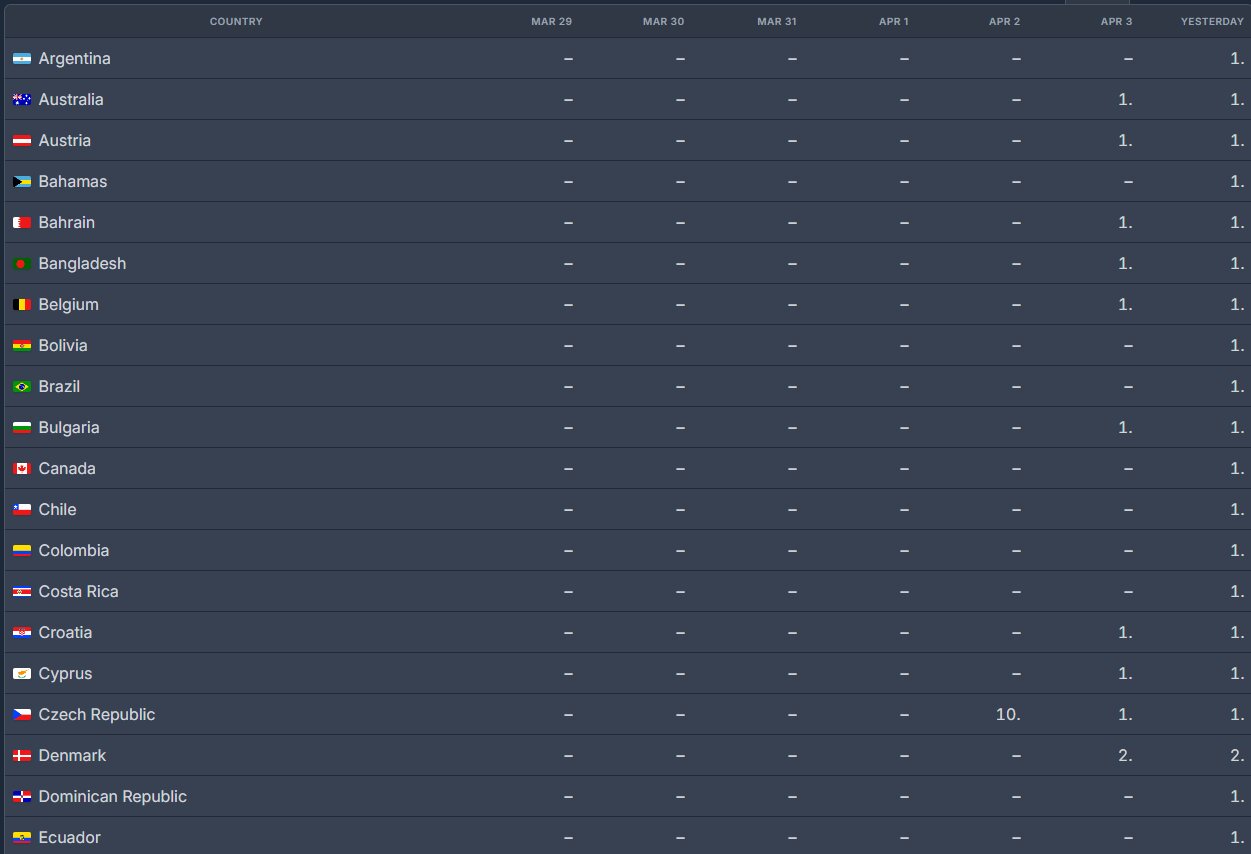Click Belgium's Apr 3 rank value

click(x=1125, y=305)
